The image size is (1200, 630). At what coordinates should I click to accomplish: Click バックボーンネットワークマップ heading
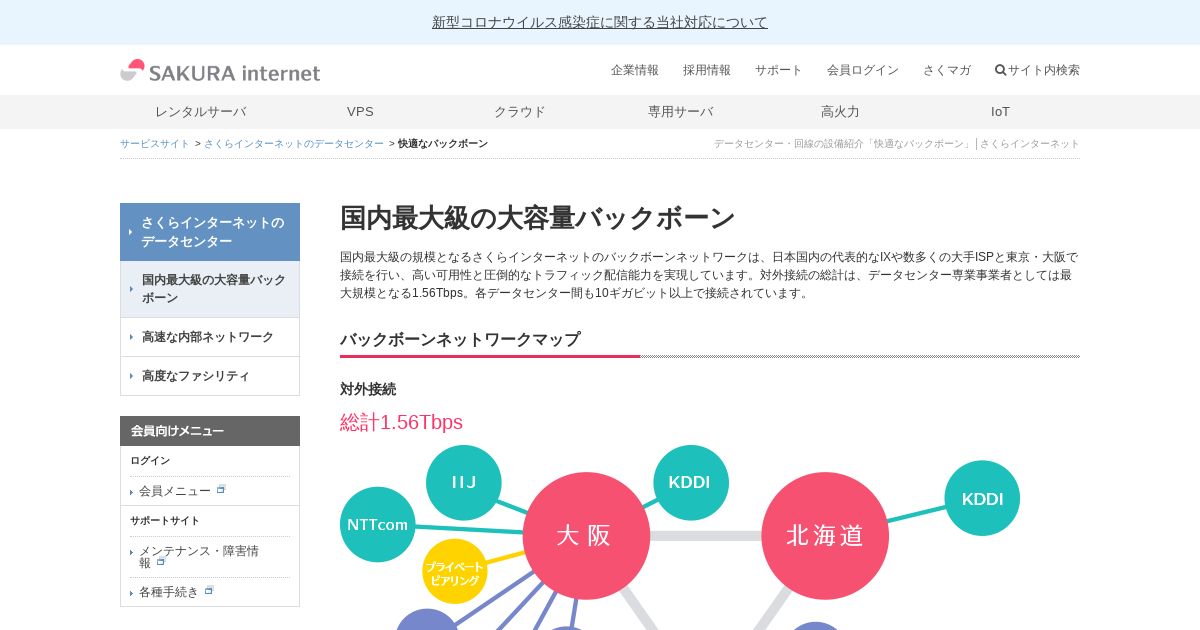click(x=460, y=339)
